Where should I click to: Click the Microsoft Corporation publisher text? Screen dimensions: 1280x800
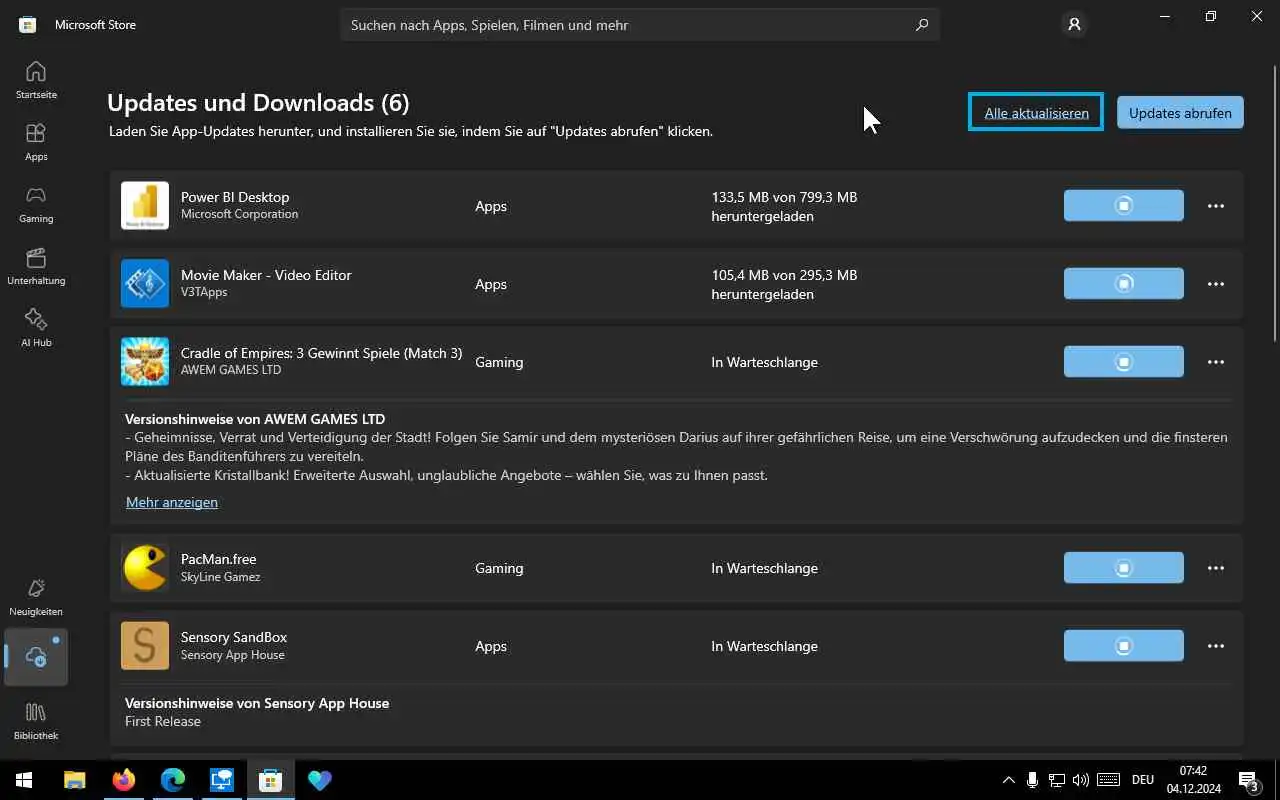239,214
